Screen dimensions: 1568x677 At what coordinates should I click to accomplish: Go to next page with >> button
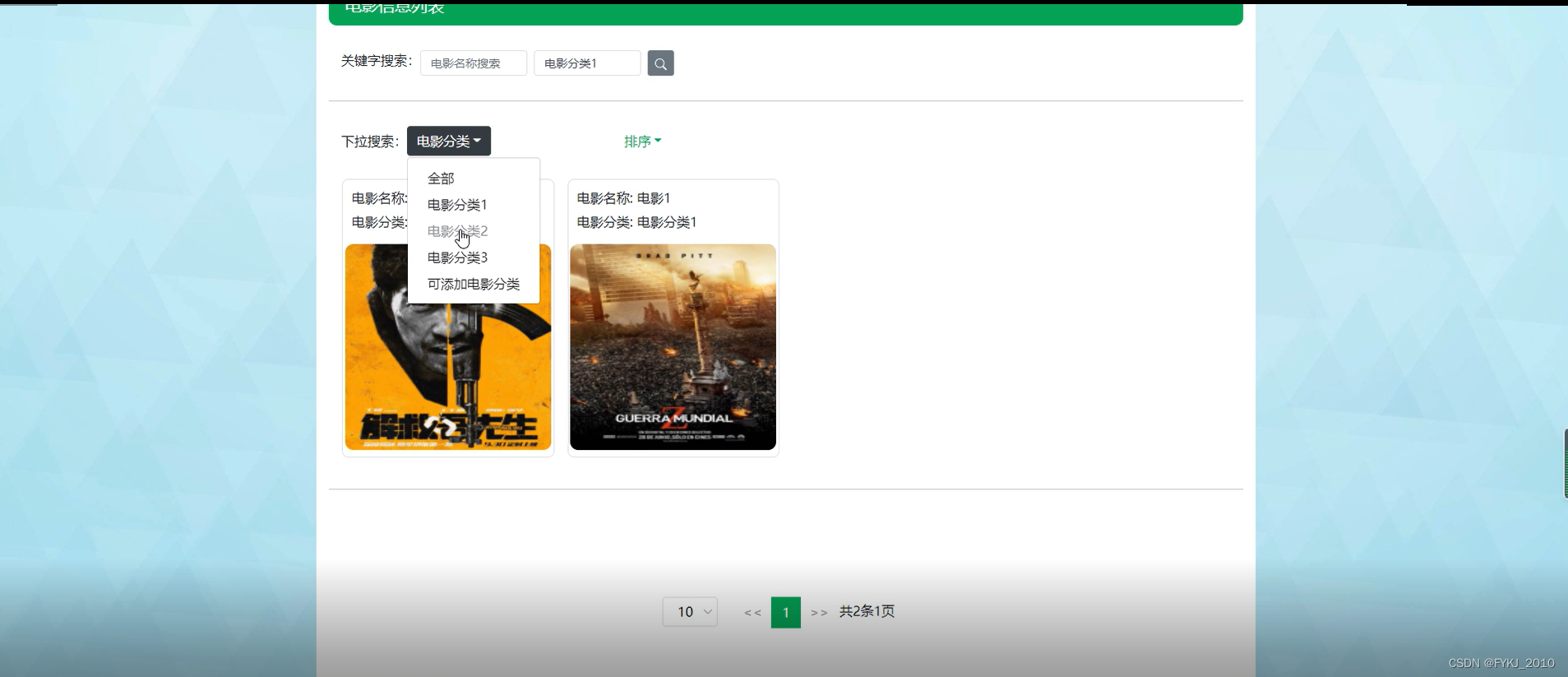pos(819,613)
